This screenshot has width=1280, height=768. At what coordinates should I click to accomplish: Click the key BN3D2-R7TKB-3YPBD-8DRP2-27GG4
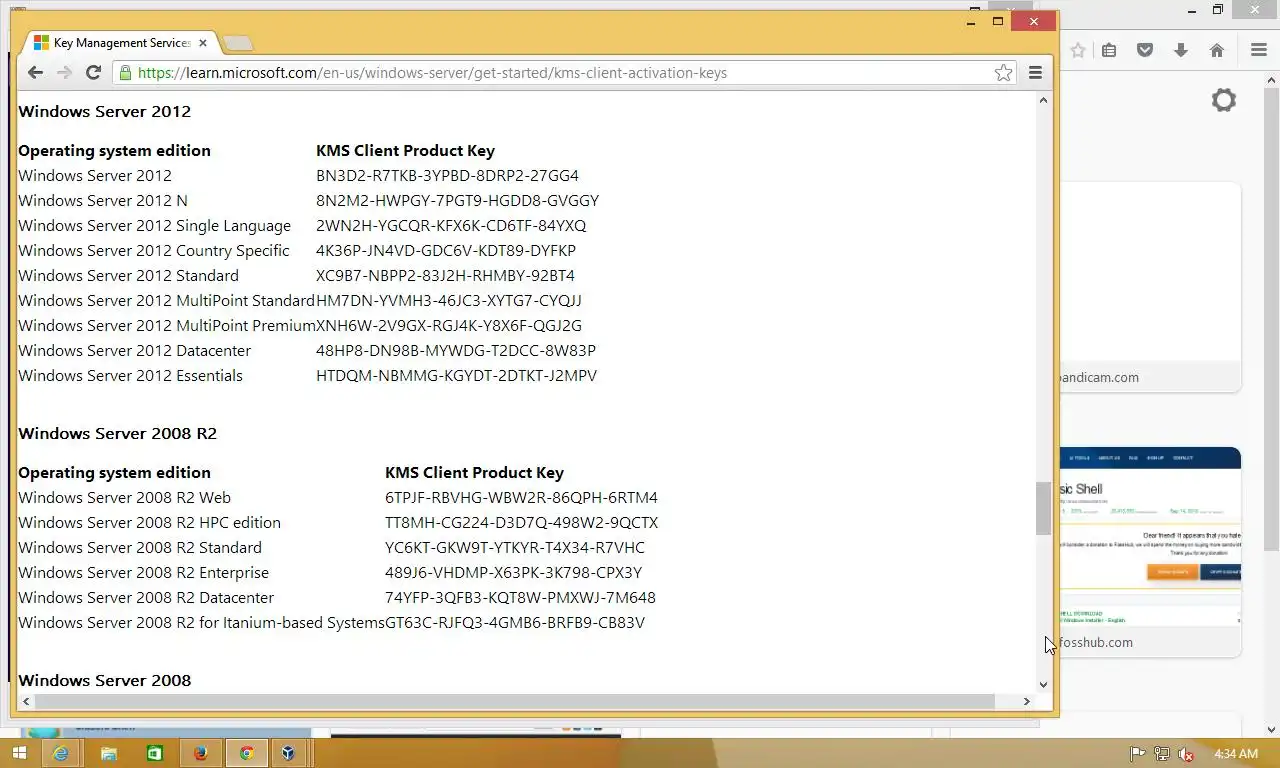pyautogui.click(x=447, y=176)
